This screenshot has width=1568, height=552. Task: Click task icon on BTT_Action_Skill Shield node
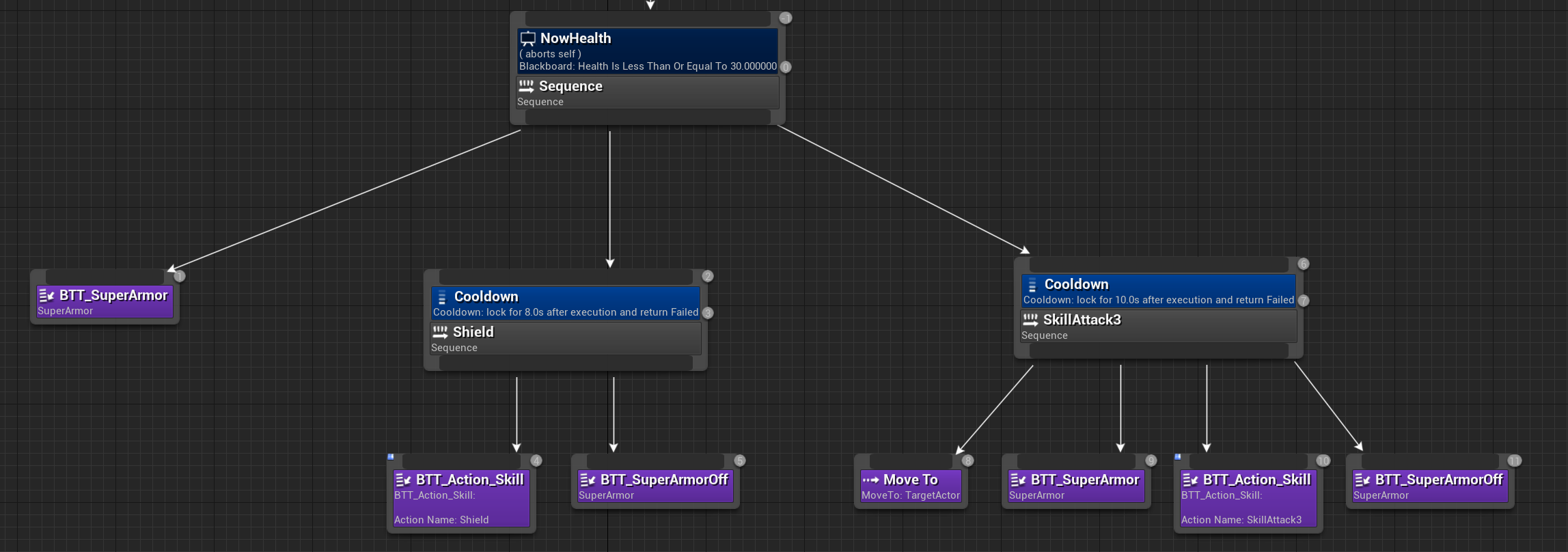[x=403, y=480]
